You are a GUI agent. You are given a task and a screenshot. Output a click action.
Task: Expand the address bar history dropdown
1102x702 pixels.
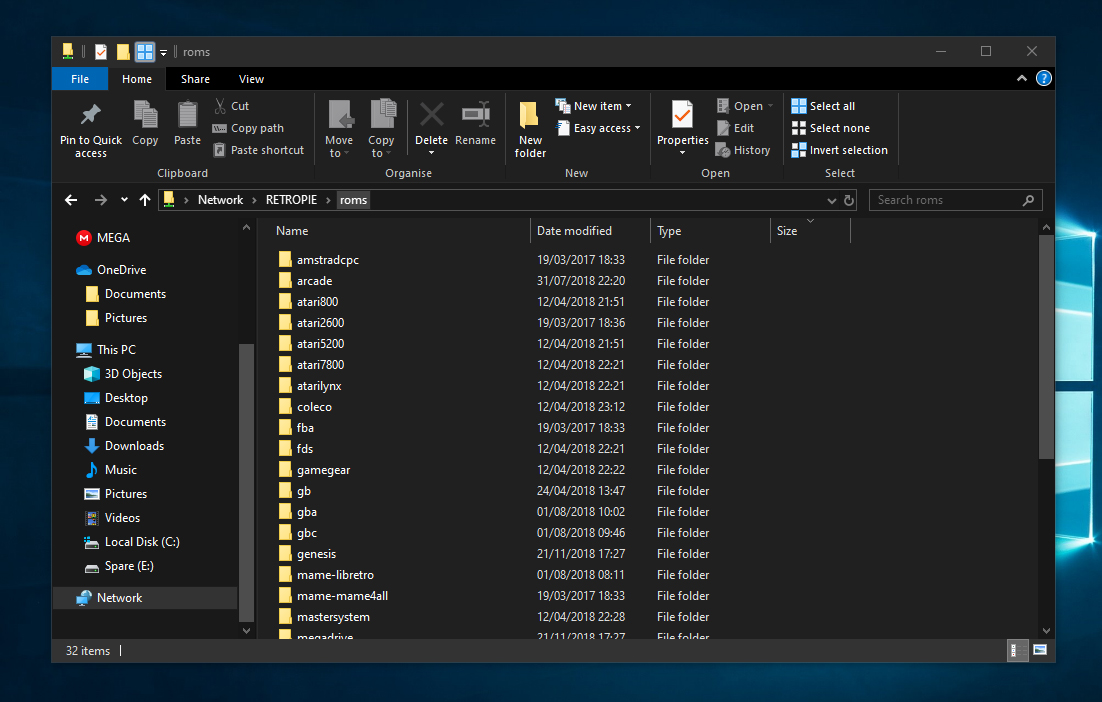pyautogui.click(x=831, y=201)
